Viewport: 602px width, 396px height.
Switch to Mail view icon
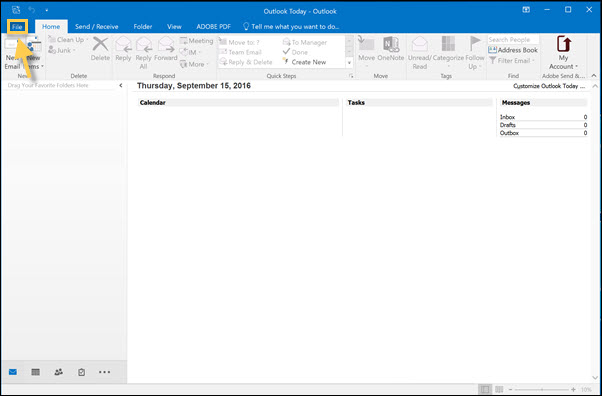pyautogui.click(x=13, y=372)
